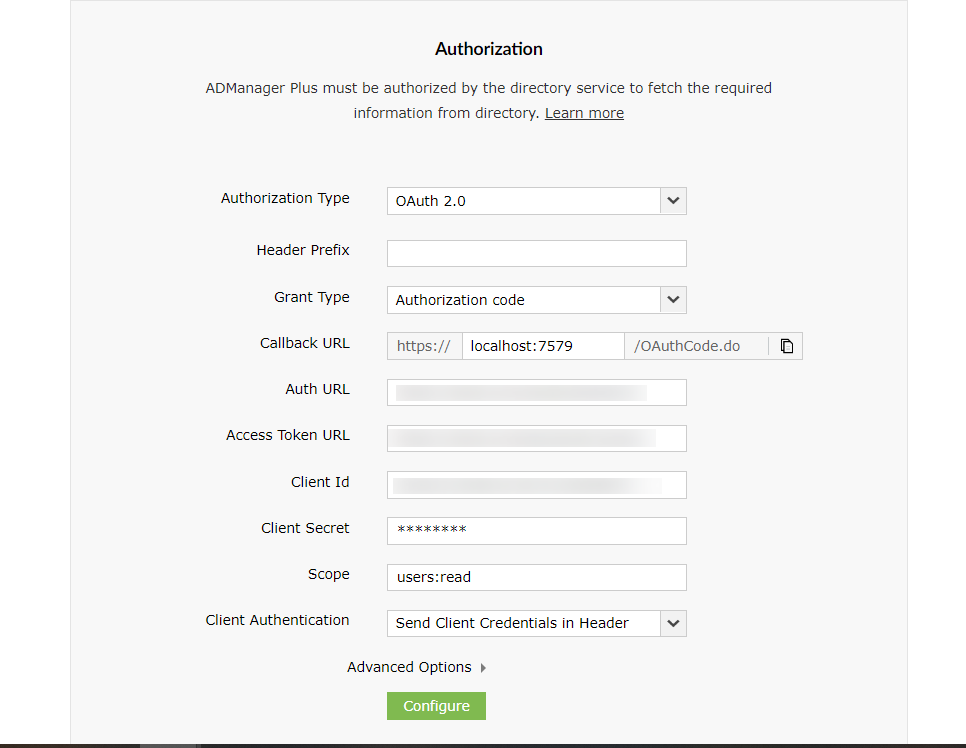This screenshot has height=748, width=966.
Task: Click the Client Authentication dropdown arrow
Action: click(x=673, y=623)
